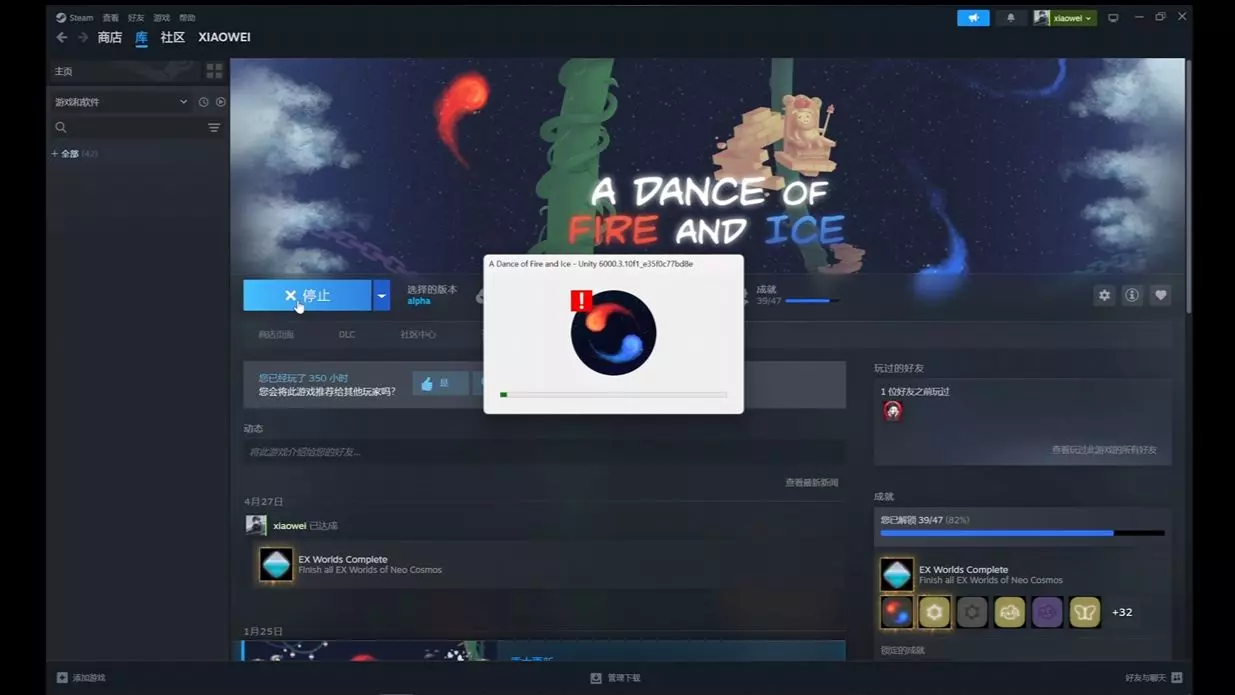Click the activity post input field
The height and width of the screenshot is (695, 1235).
tap(544, 452)
